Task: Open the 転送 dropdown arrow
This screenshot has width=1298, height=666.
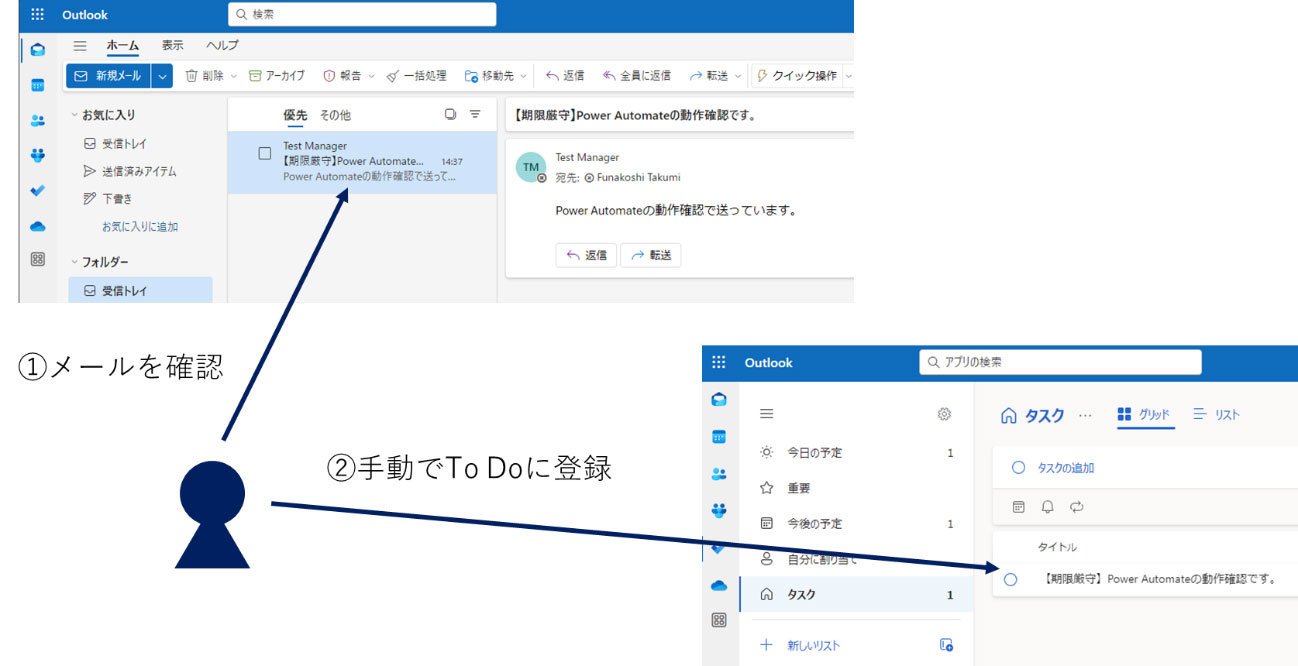Action: click(x=739, y=76)
